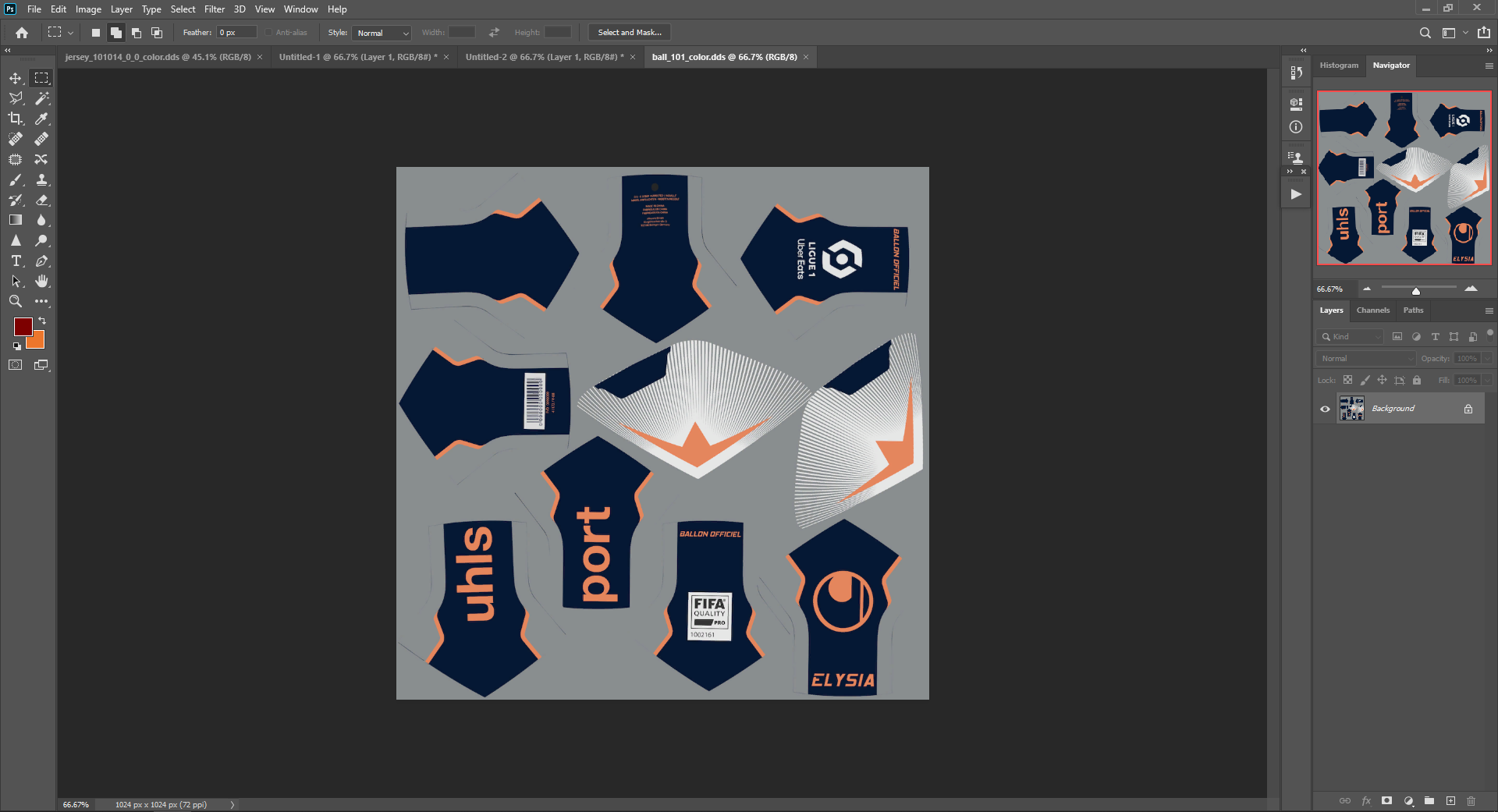The image size is (1498, 812).
Task: Select the Move tool
Action: click(16, 78)
